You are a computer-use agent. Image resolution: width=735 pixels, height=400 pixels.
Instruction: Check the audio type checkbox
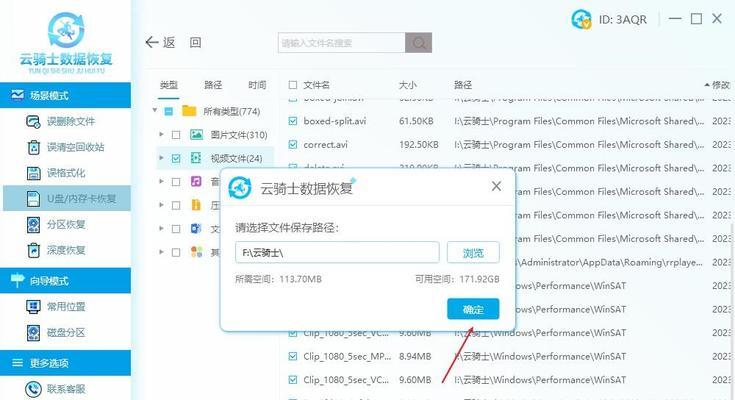pos(176,182)
